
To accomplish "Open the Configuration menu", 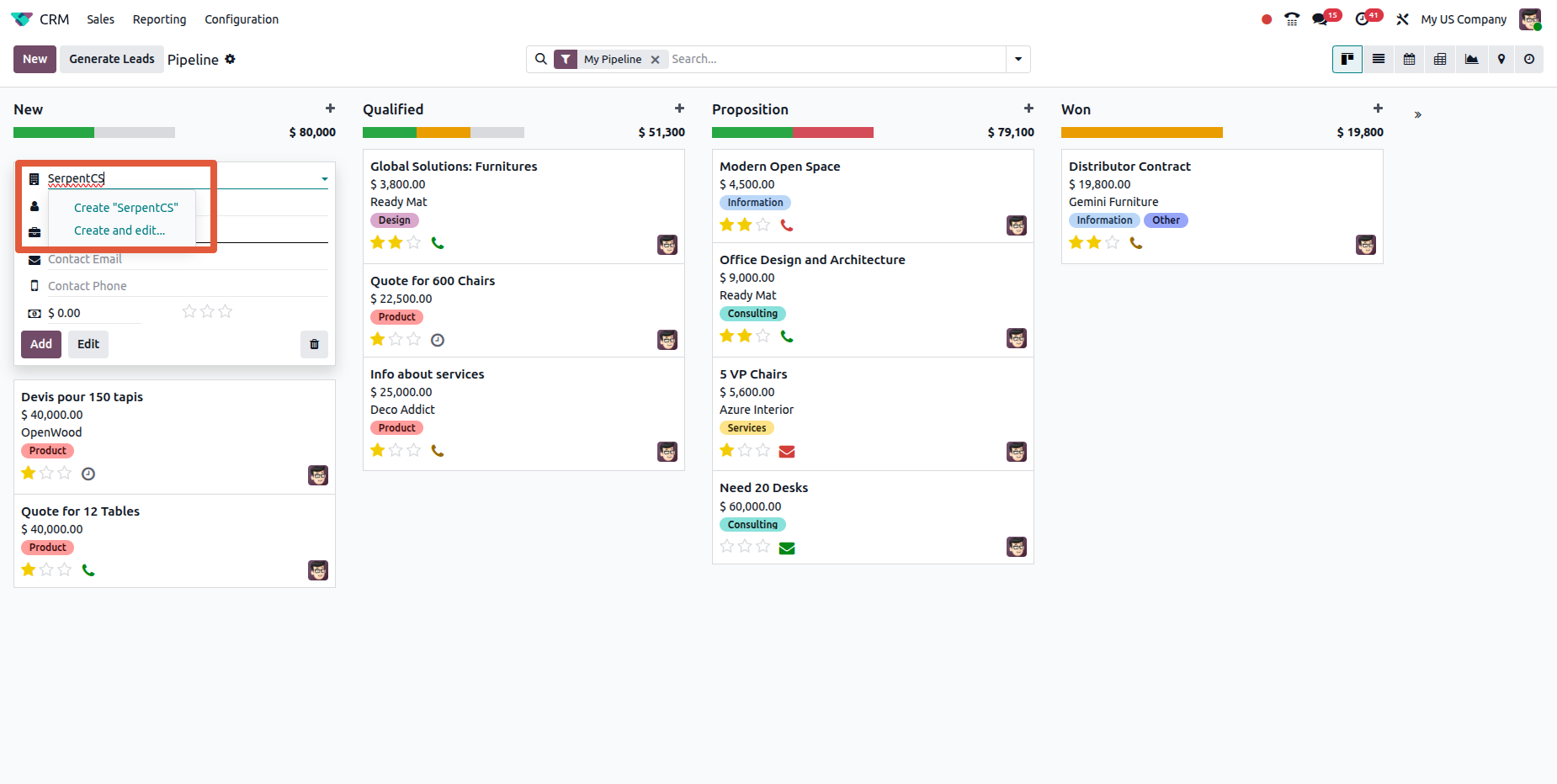I will click(x=241, y=19).
